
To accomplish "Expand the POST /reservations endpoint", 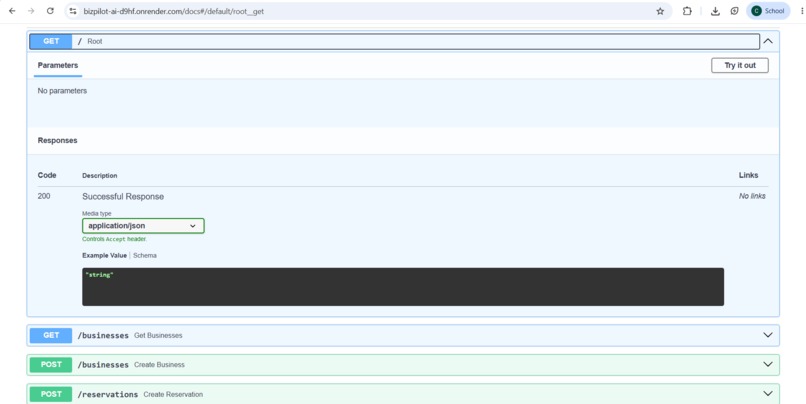I will coord(403,394).
